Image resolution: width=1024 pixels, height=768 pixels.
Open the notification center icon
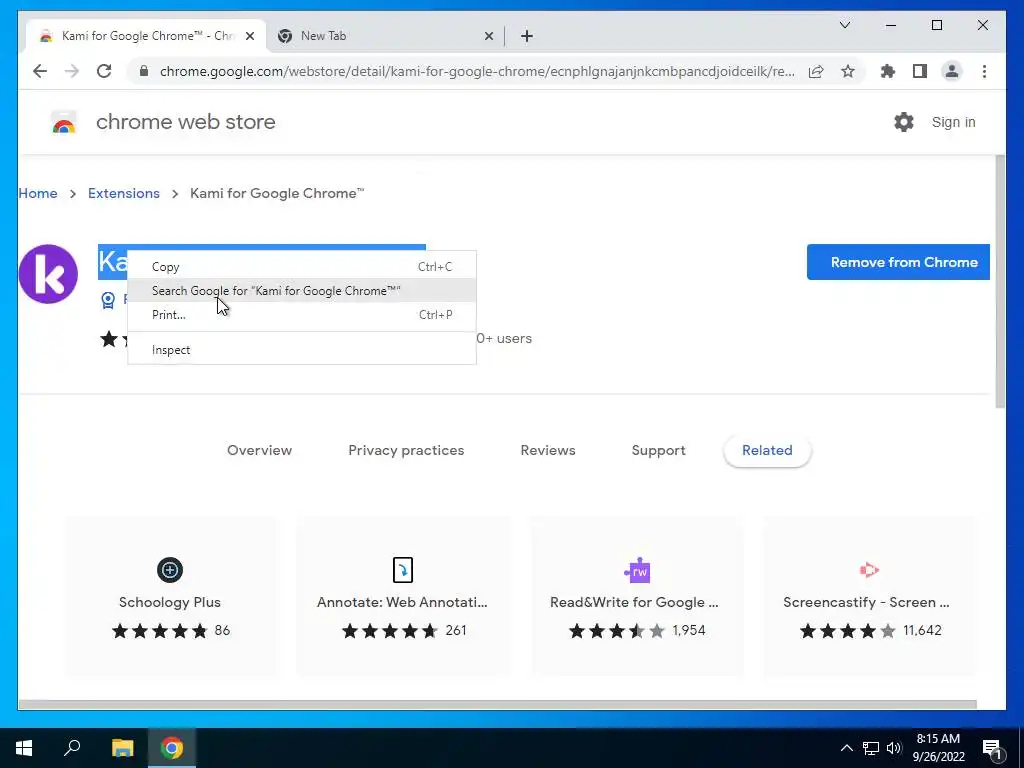(x=993, y=749)
